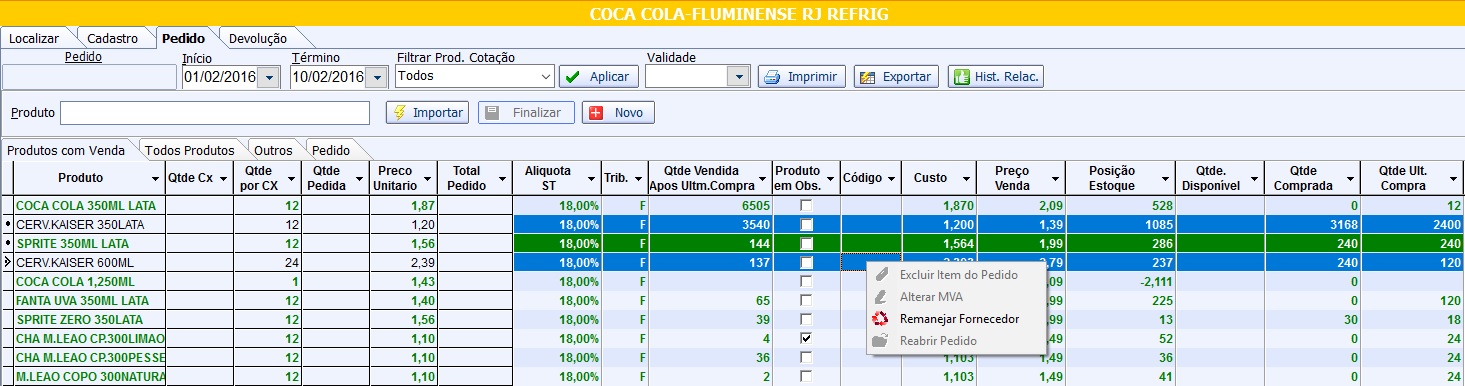Open the Preco Unitario column filter arrow
1465x386 pixels.
[428, 178]
